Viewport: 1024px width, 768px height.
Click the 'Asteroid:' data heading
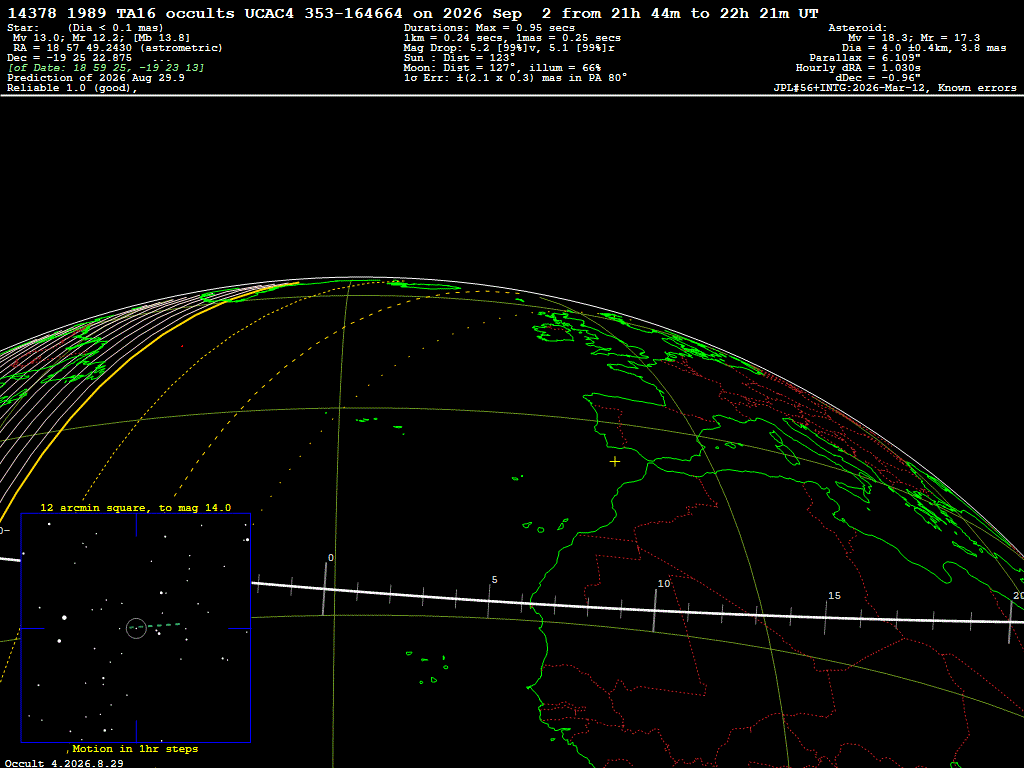[x=857, y=28]
